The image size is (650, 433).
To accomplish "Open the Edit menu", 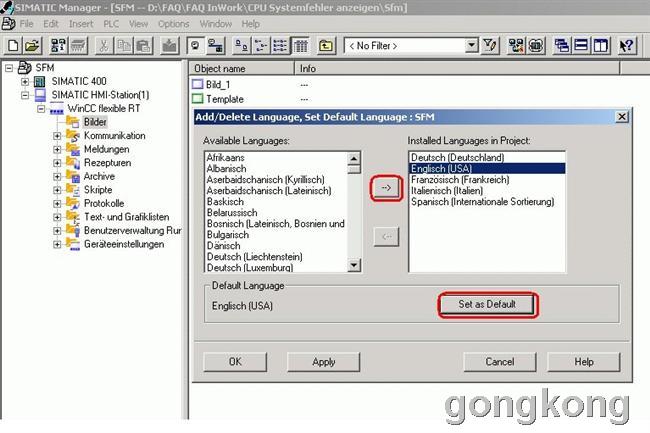I will point(51,24).
